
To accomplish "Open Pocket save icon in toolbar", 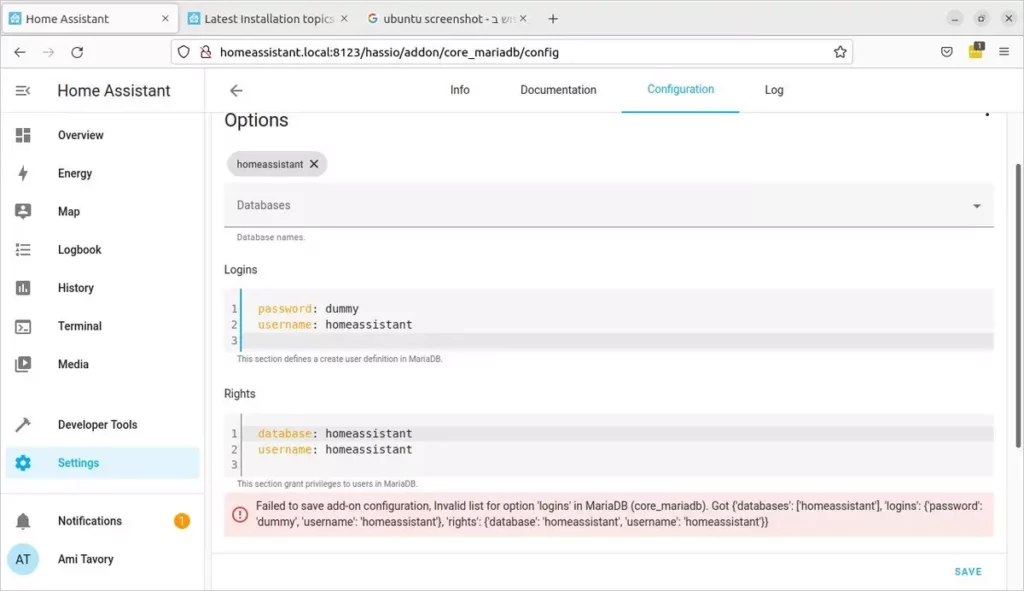I will click(x=946, y=52).
